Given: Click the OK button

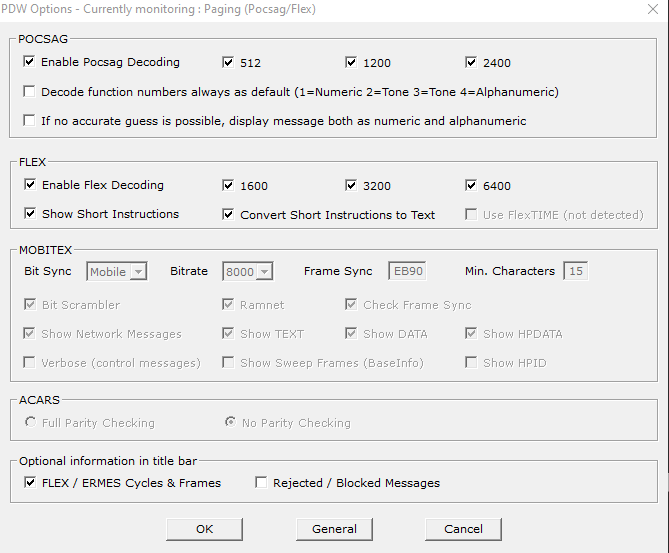Looking at the screenshot, I should pyautogui.click(x=204, y=529).
